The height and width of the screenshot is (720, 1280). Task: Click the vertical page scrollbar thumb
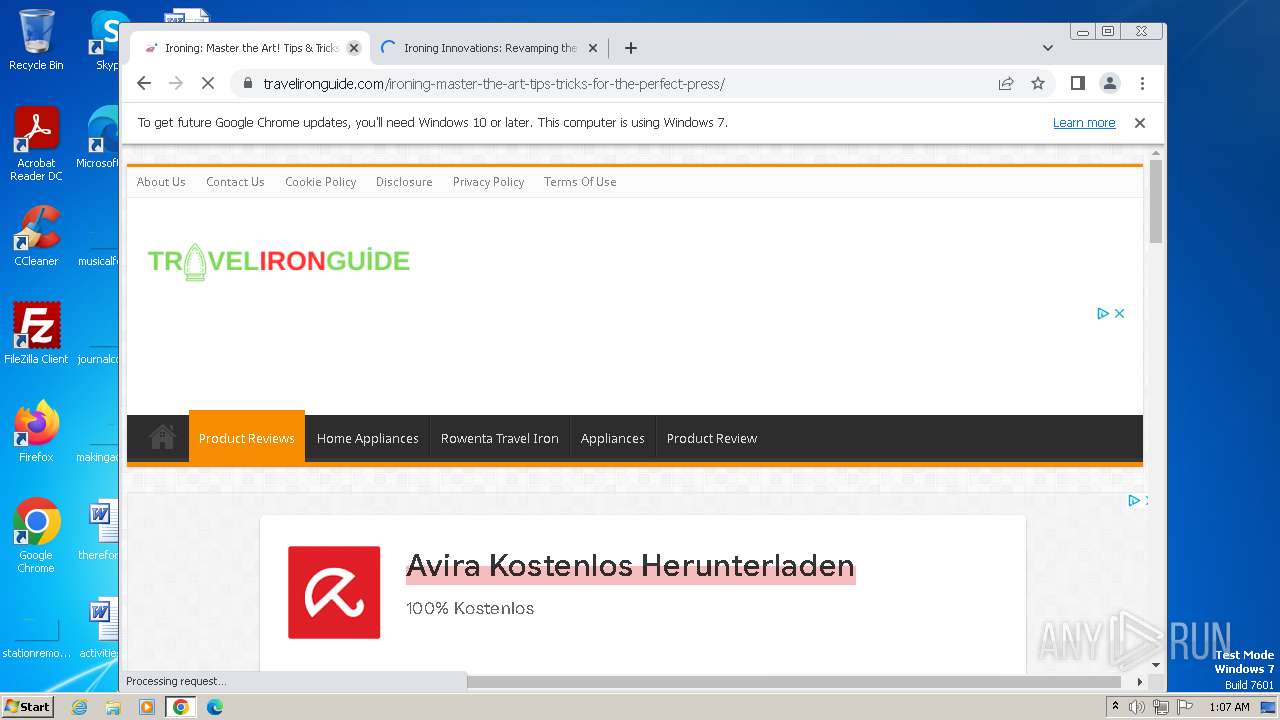[1156, 200]
